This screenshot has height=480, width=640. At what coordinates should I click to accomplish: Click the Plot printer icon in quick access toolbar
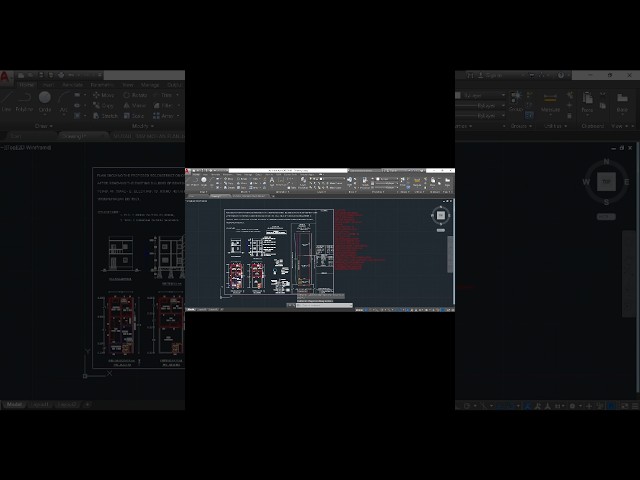[x=61, y=75]
